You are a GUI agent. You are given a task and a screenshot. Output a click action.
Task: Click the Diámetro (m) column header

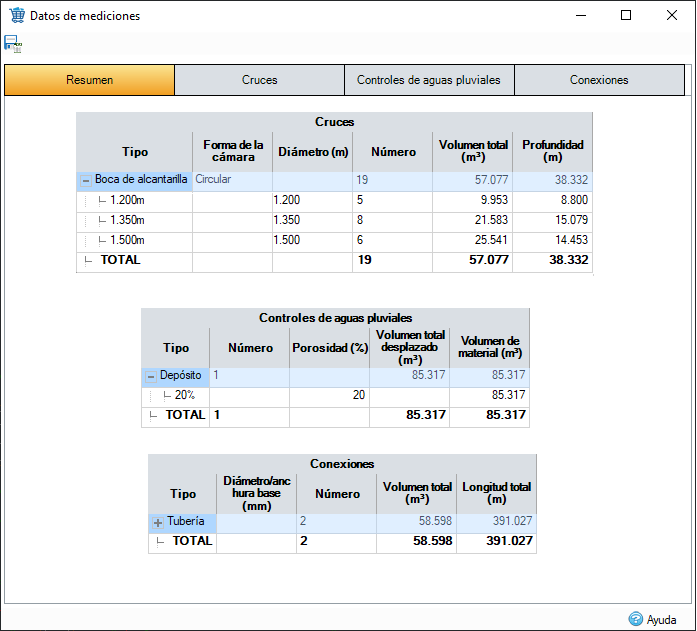pos(313,152)
